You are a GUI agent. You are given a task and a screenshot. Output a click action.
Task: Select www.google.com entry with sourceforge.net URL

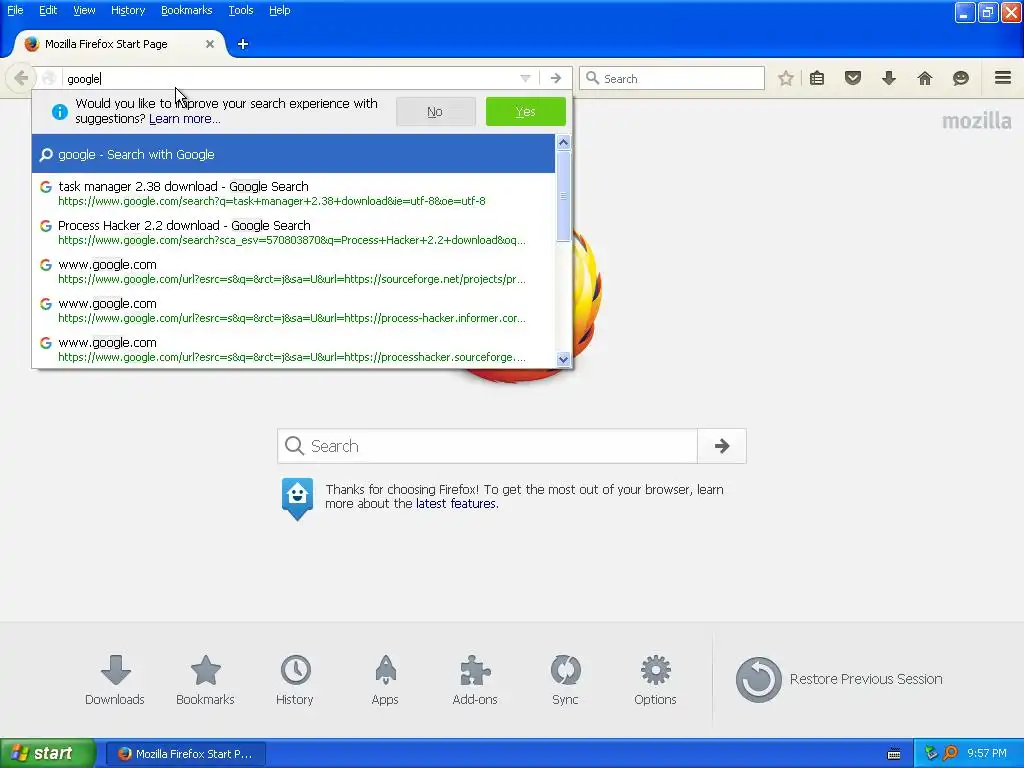[293, 272]
